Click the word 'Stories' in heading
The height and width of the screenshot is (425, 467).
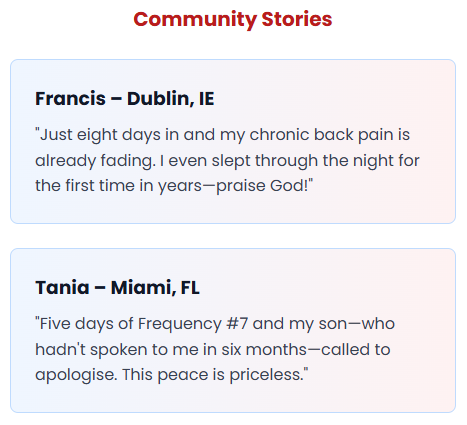click(x=297, y=19)
